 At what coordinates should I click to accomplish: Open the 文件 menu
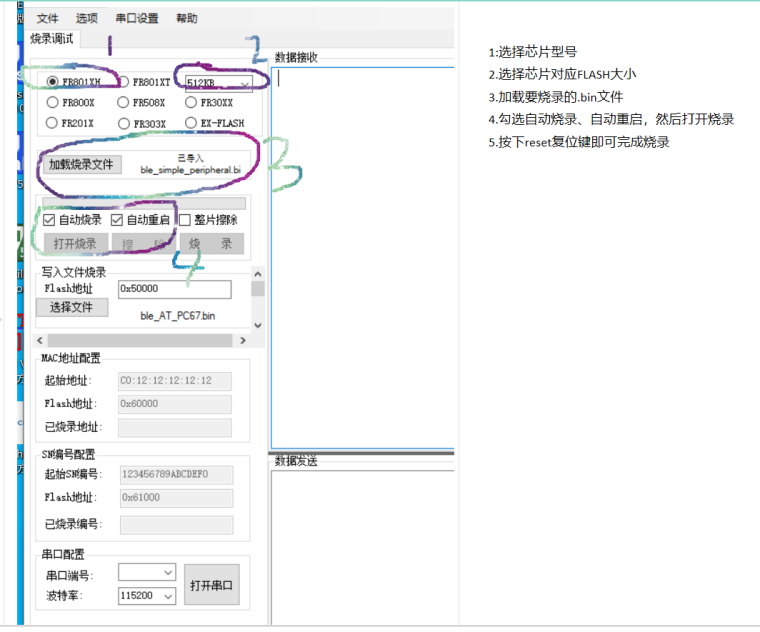click(48, 18)
